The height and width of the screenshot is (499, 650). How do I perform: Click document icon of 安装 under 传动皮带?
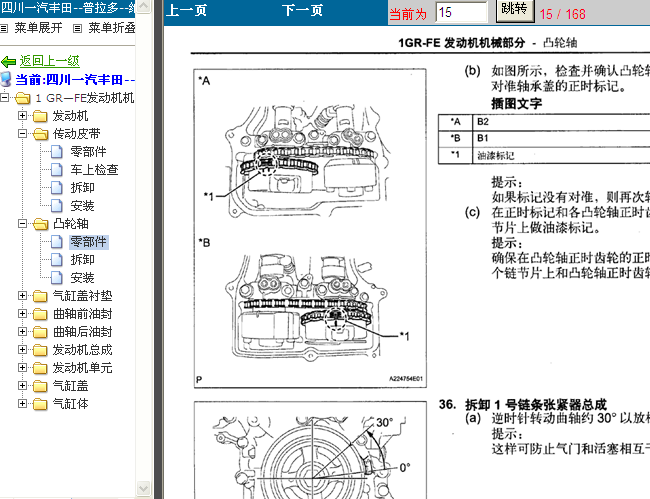(57, 206)
